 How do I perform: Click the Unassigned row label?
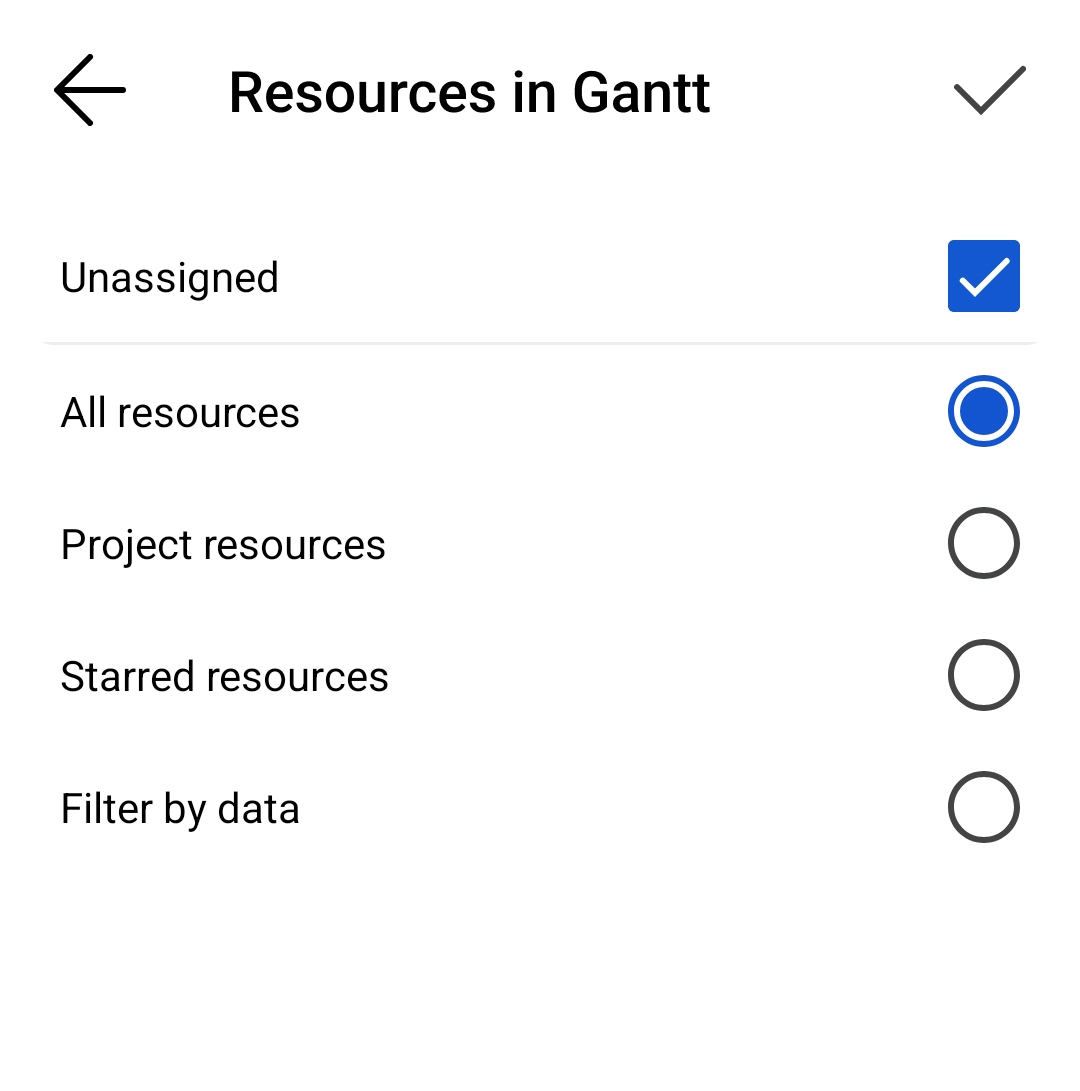(x=169, y=277)
